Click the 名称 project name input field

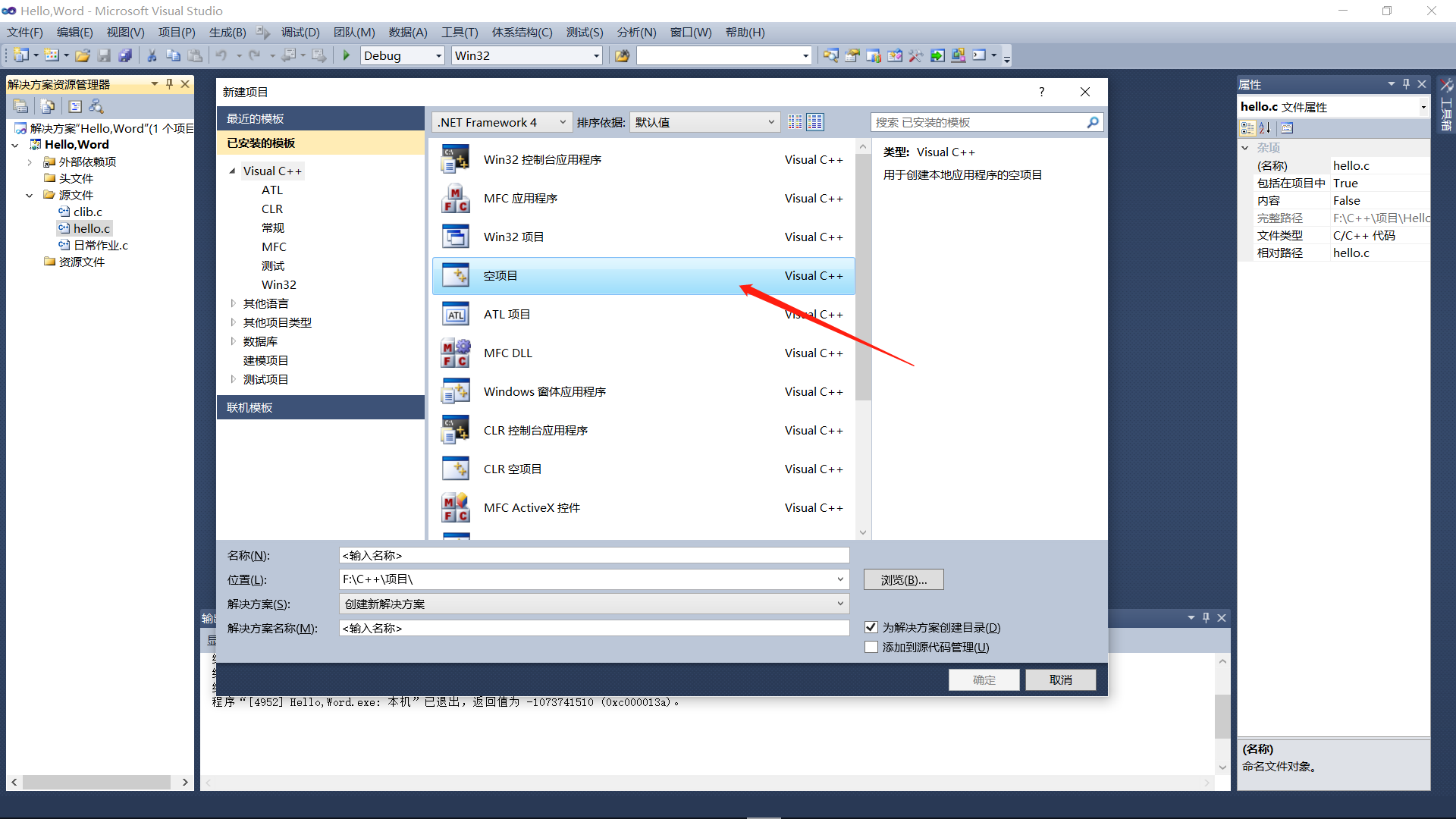594,555
